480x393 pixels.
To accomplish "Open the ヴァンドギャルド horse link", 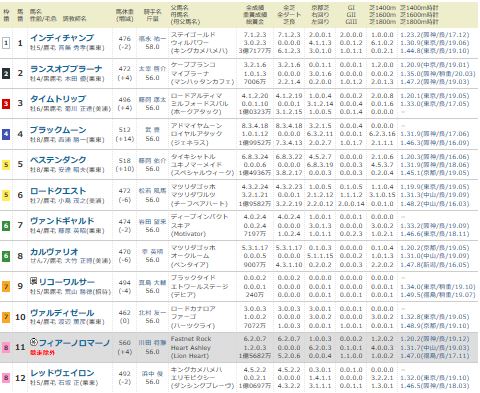I will [62, 221].
